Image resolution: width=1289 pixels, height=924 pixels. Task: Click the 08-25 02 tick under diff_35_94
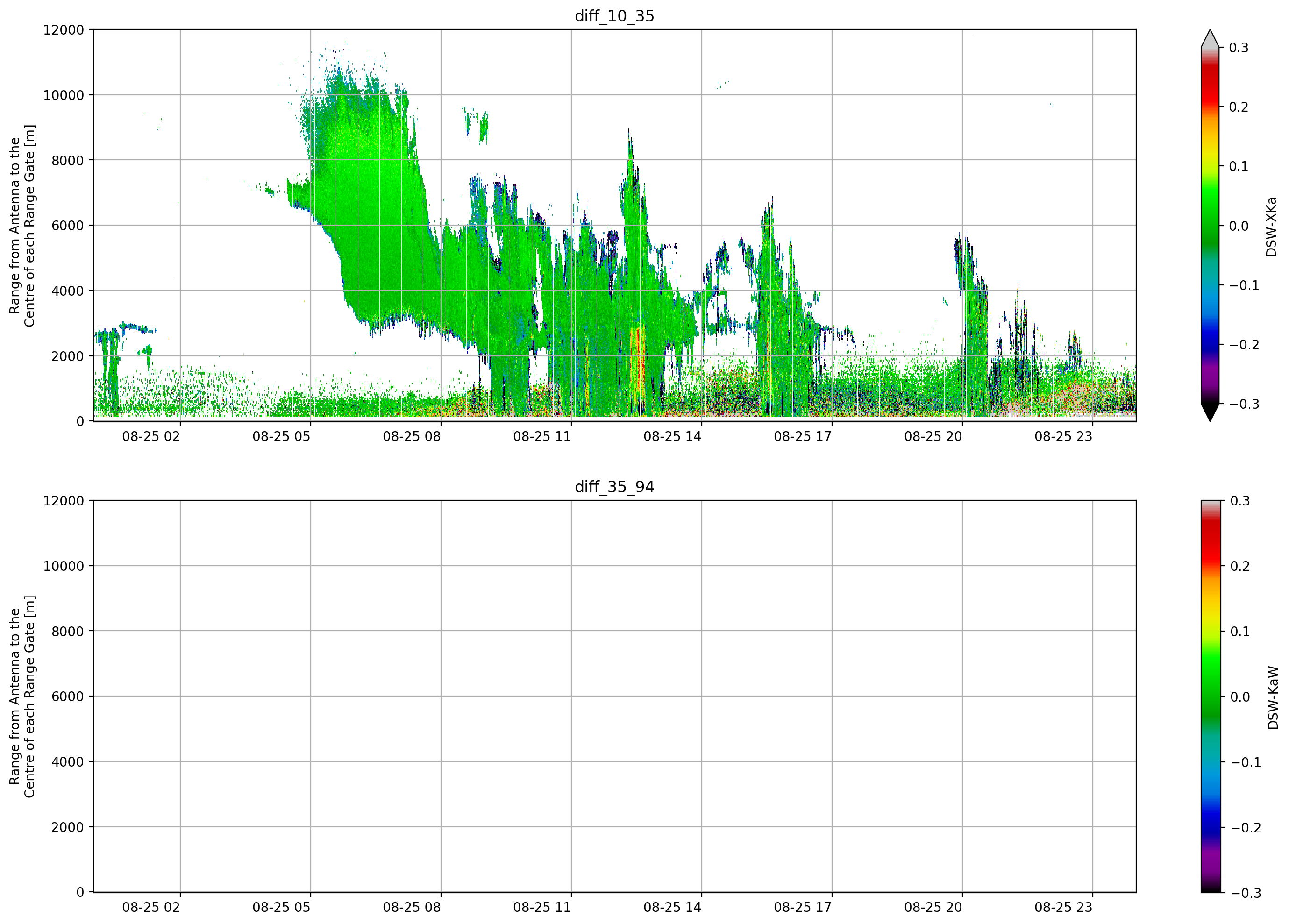pyautogui.click(x=151, y=908)
